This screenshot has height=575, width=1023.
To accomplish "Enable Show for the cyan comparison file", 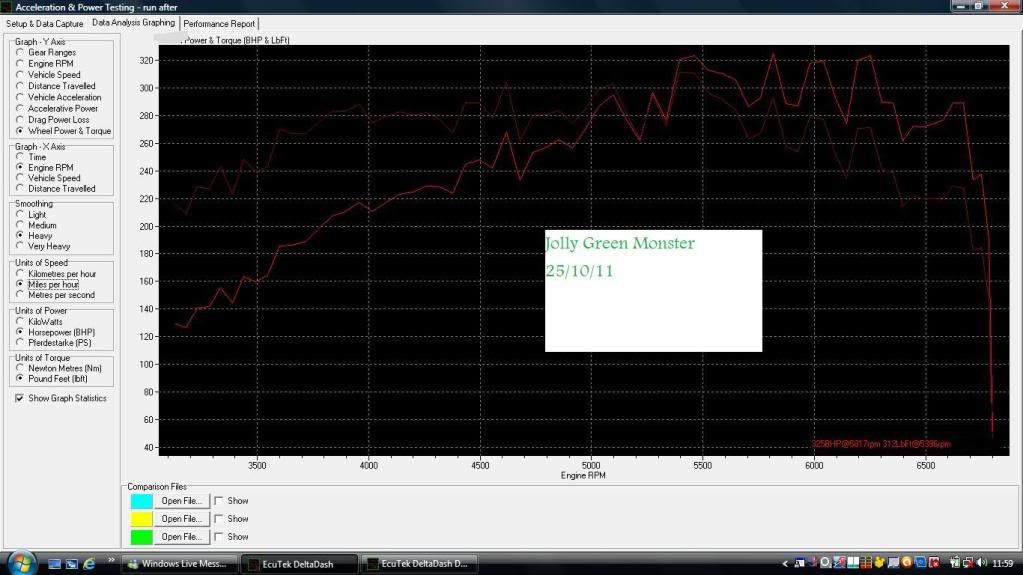I will 219,501.
